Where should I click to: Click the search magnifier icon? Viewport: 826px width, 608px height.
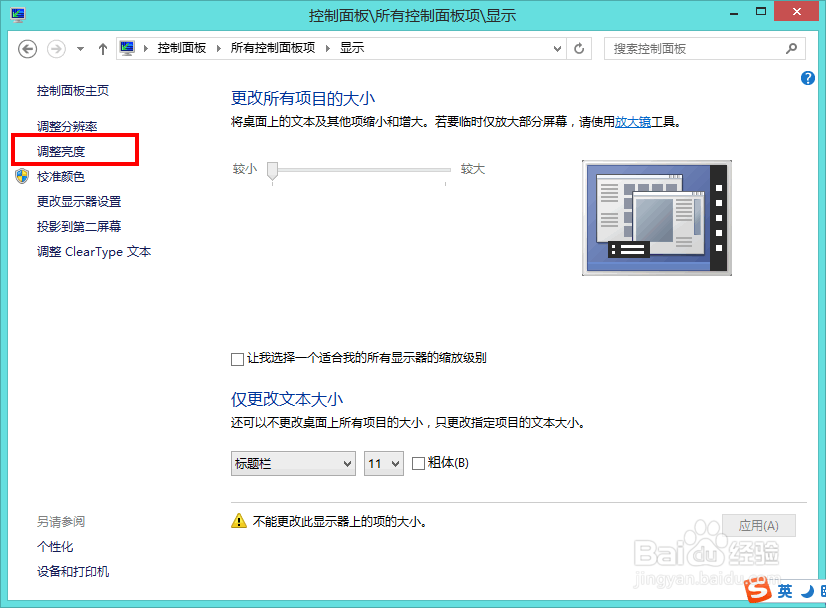point(791,49)
